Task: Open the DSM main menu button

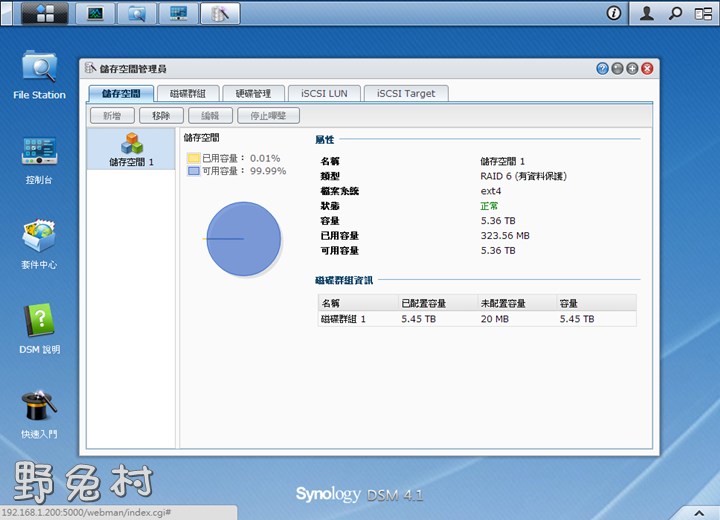Action: [x=45, y=13]
